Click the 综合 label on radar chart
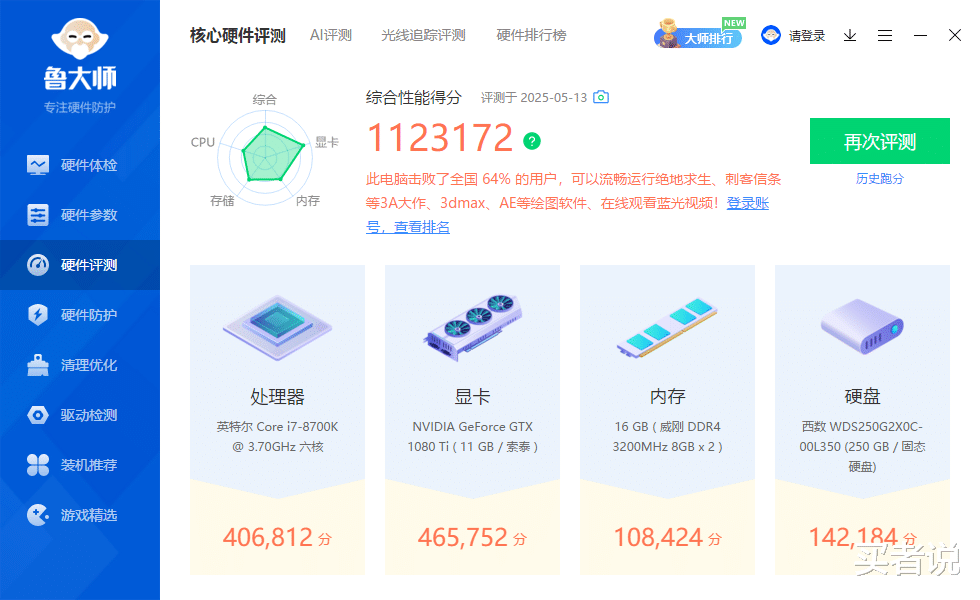The width and height of the screenshot is (980, 600). click(264, 99)
